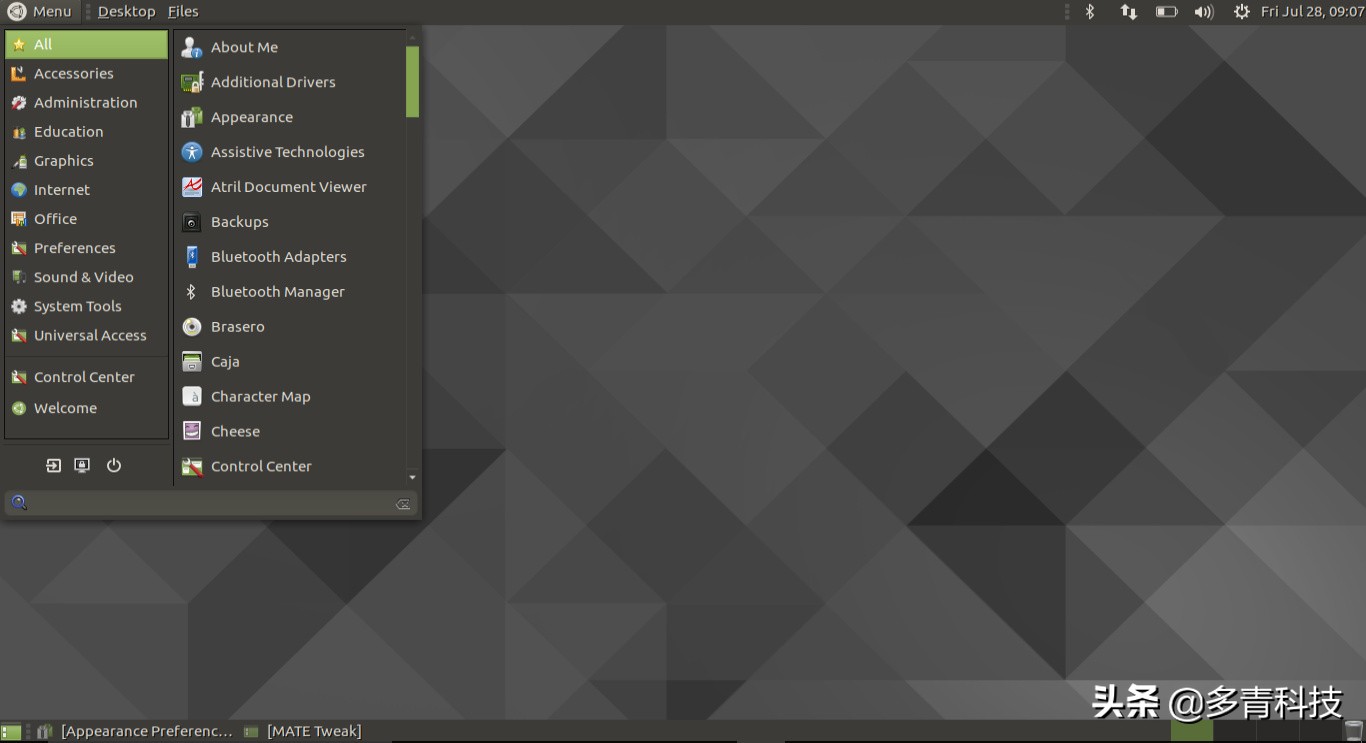Launch Additional Drivers from the list
The height and width of the screenshot is (743, 1366).
290,82
